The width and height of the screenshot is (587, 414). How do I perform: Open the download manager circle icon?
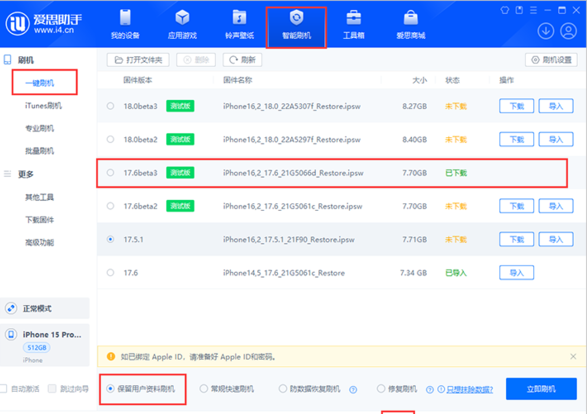[x=546, y=31]
